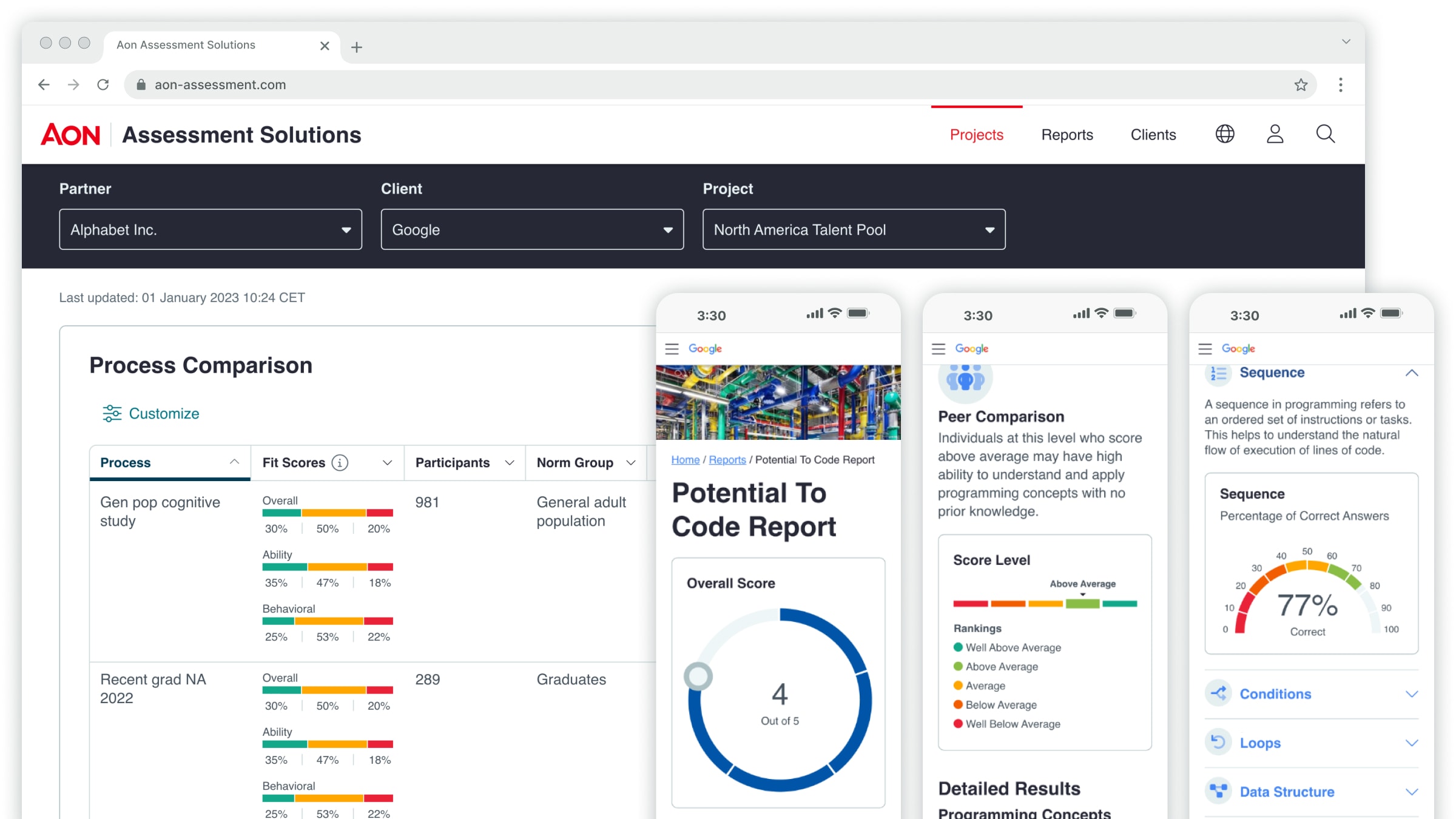Expand the Loops section chevron
Image resolution: width=1456 pixels, height=819 pixels.
point(1412,743)
